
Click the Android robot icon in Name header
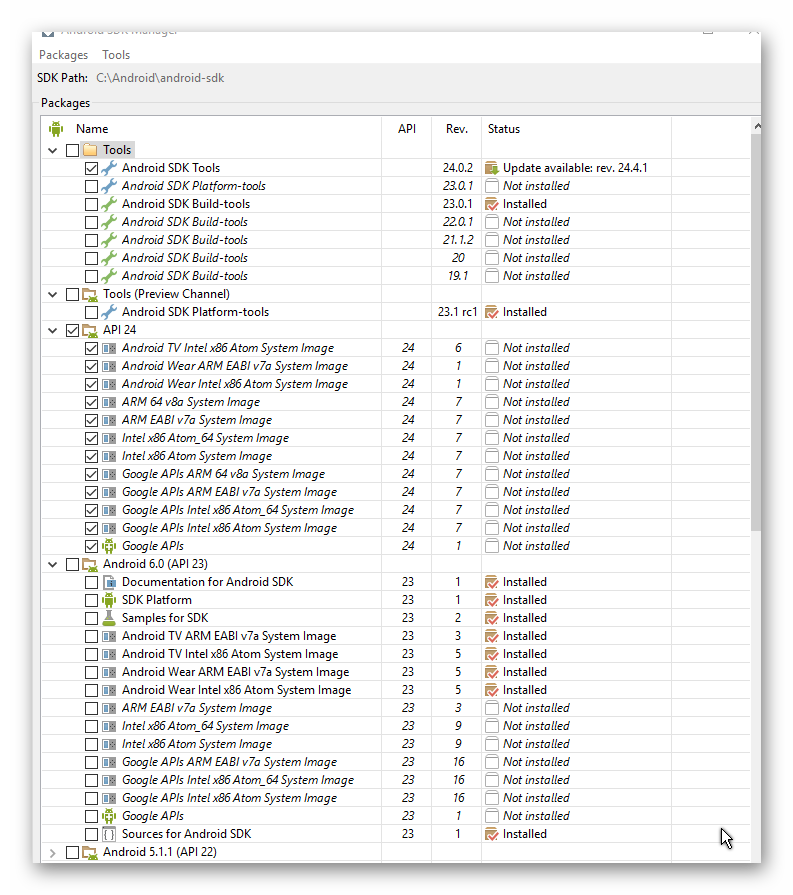56,129
